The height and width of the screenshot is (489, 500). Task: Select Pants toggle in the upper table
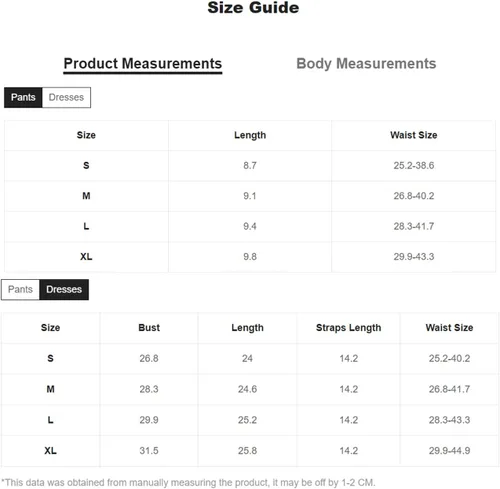23,97
